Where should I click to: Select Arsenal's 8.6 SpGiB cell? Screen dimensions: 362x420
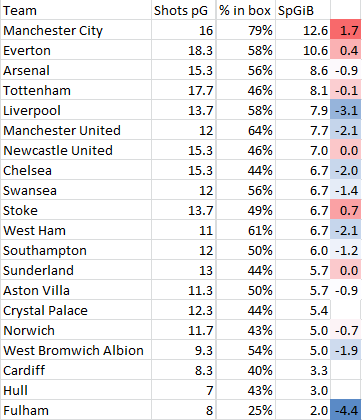tap(303, 70)
